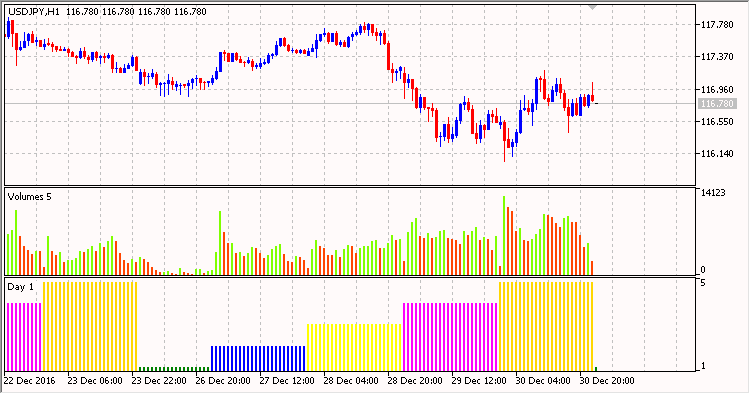Screen dimensions: 750x394
Task: Click the 28 Dec 04:00 time label
Action: tap(351, 381)
